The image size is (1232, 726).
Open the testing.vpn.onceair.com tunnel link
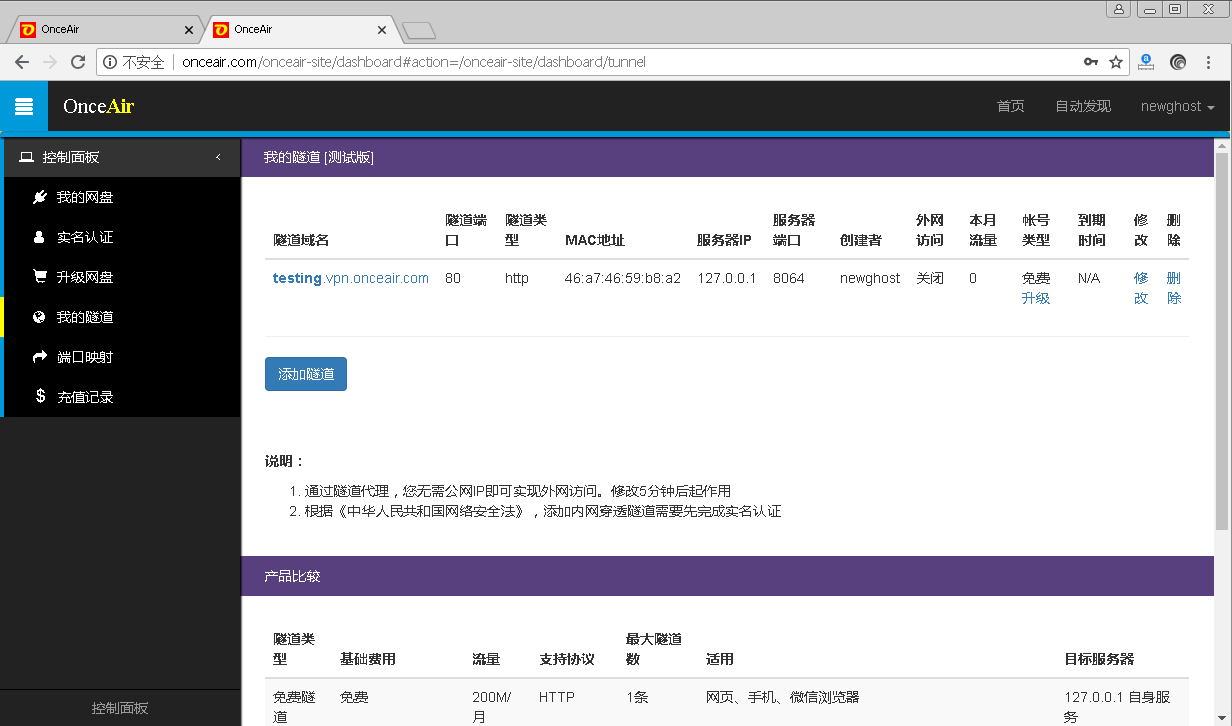[351, 278]
